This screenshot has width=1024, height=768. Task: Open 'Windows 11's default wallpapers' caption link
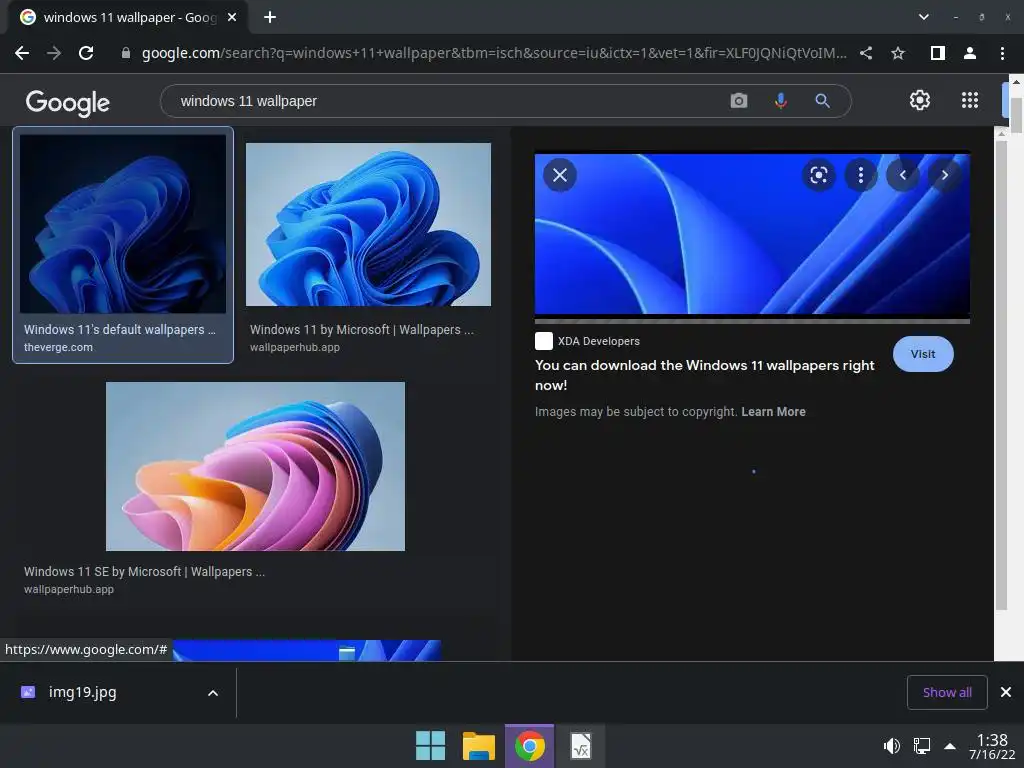[x=120, y=330]
